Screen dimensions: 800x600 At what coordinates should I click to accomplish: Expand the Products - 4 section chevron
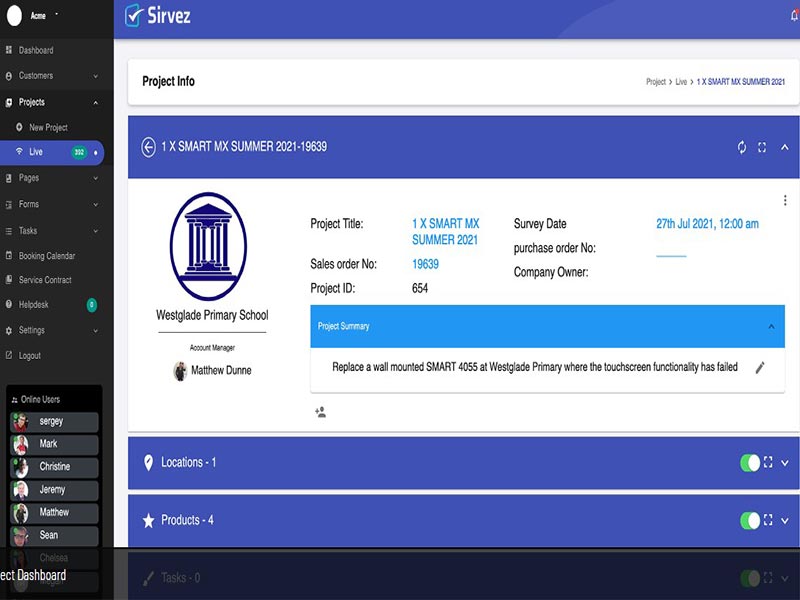[785, 520]
